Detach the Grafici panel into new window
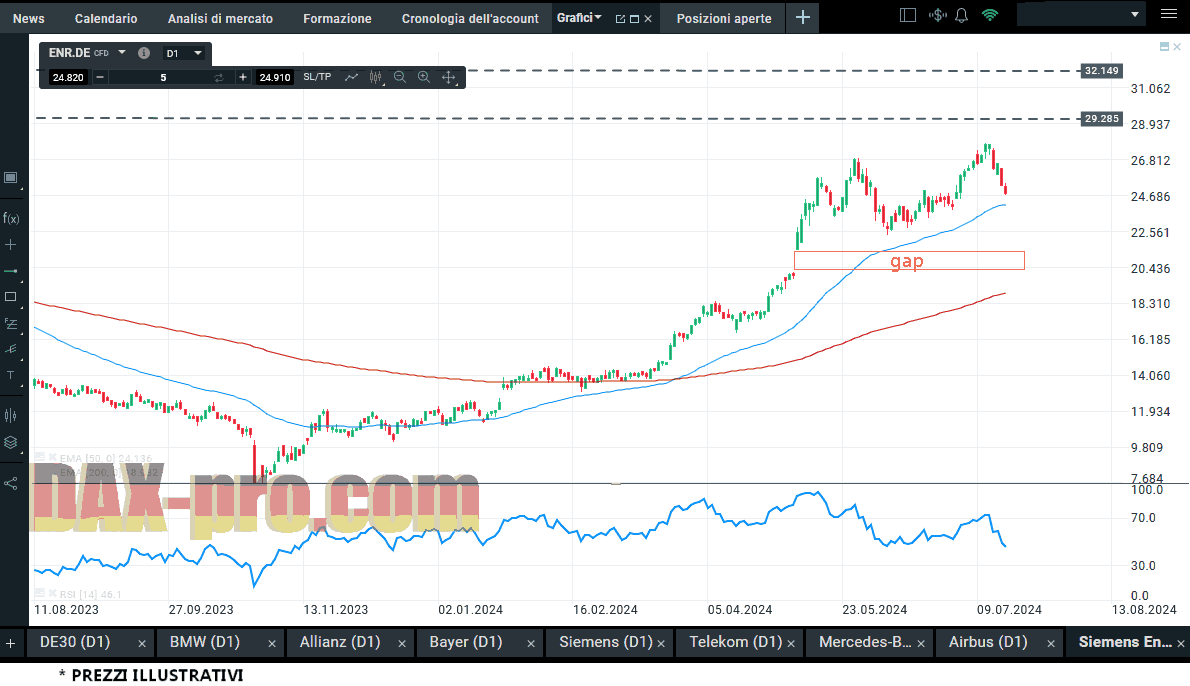Image resolution: width=1190 pixels, height=686 pixels. [x=620, y=19]
